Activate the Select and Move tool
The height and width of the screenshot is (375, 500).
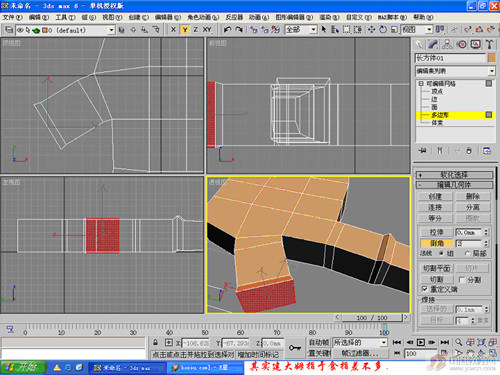click(371, 30)
